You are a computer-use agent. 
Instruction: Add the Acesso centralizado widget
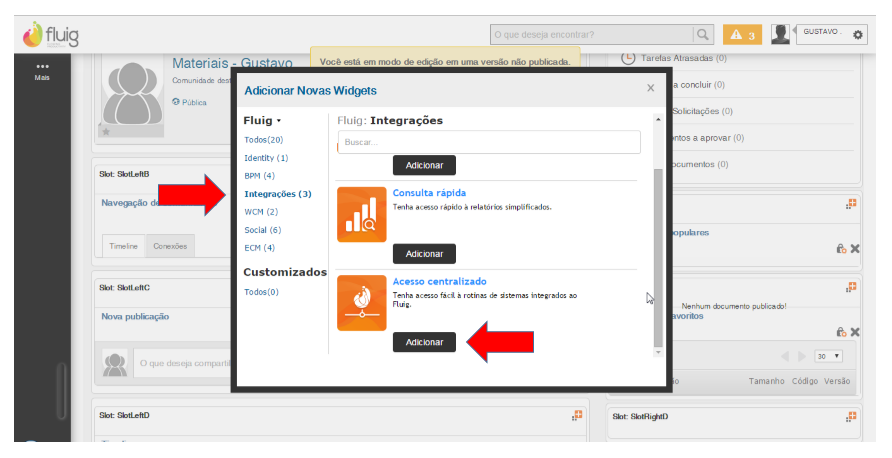click(424, 343)
